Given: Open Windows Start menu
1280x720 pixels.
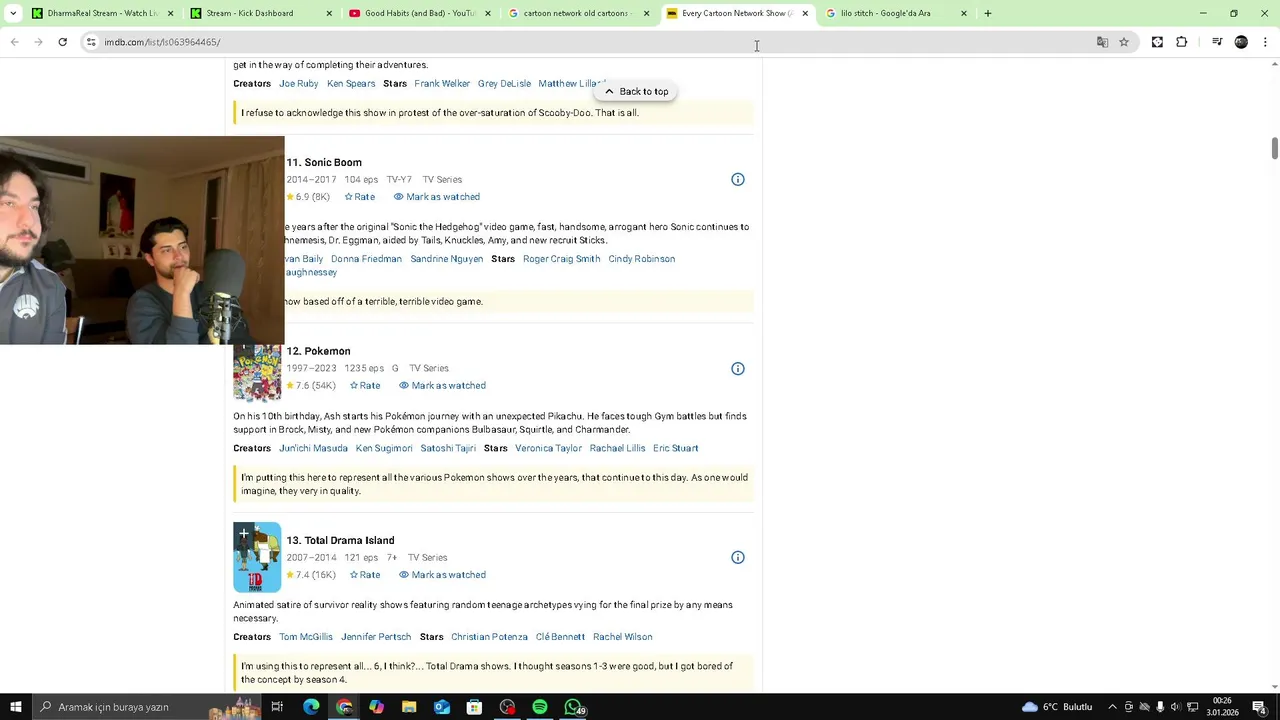Looking at the screenshot, I should pyautogui.click(x=15, y=707).
